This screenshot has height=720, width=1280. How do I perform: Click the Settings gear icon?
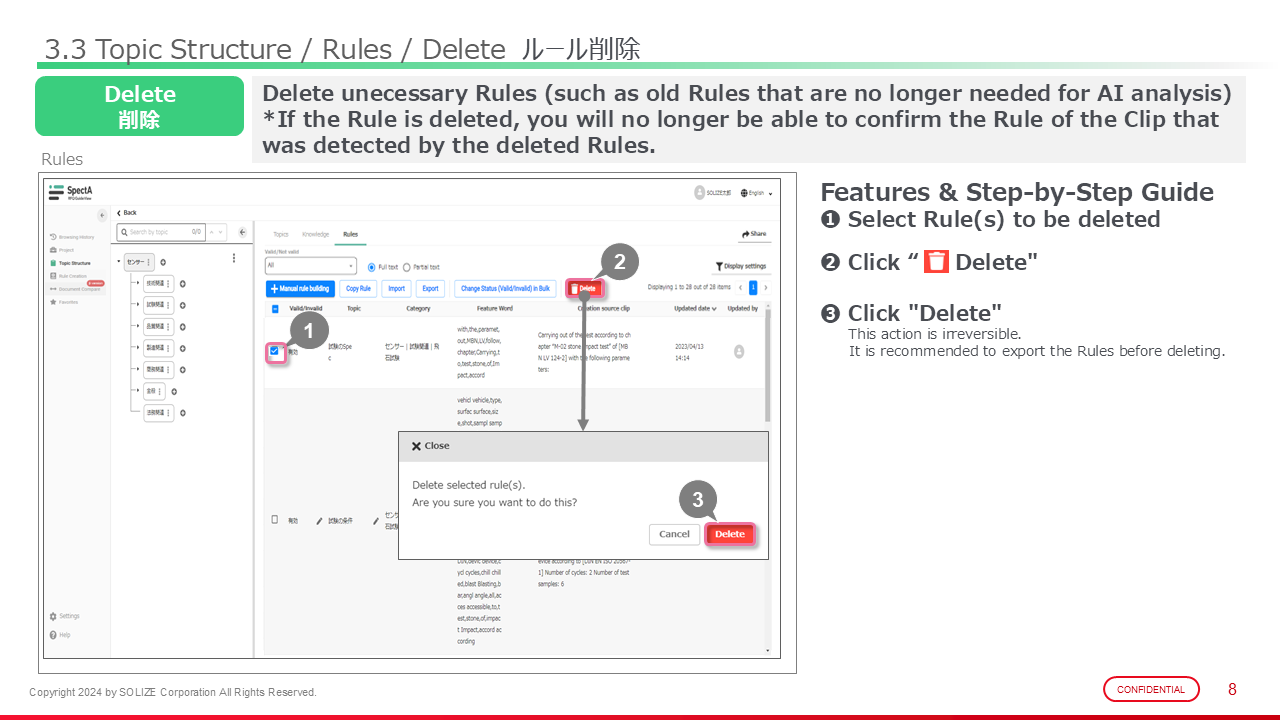(x=52, y=616)
